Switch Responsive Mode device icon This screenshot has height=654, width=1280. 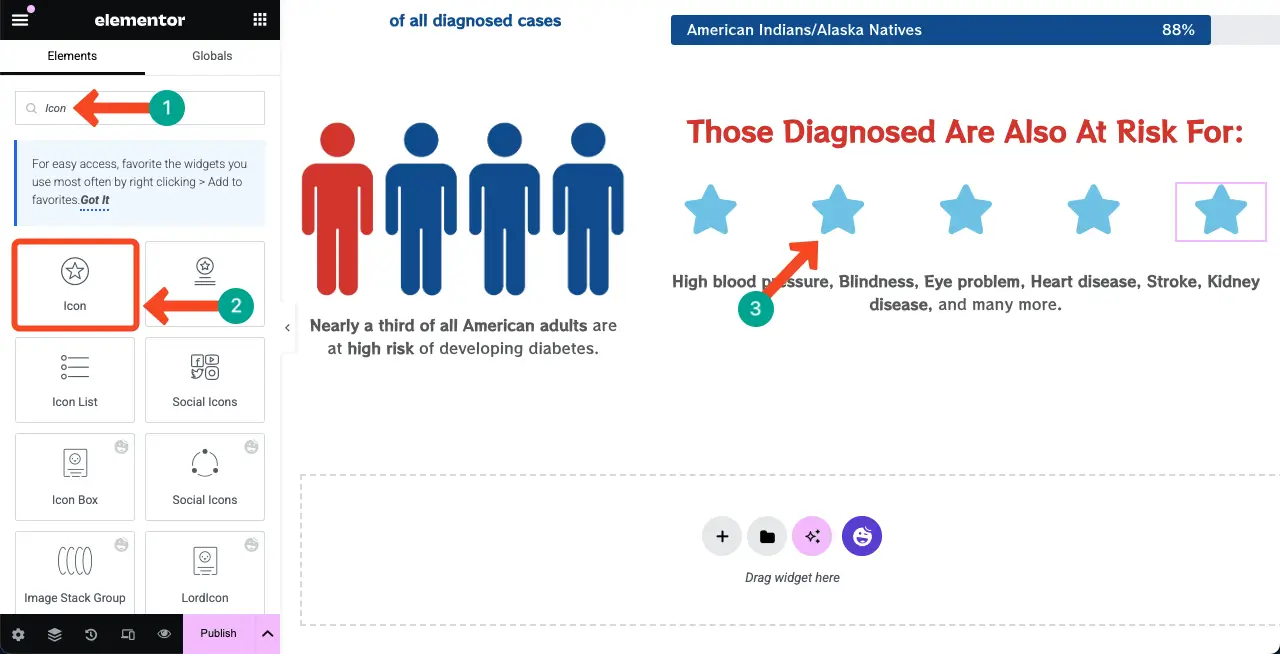tap(128, 634)
